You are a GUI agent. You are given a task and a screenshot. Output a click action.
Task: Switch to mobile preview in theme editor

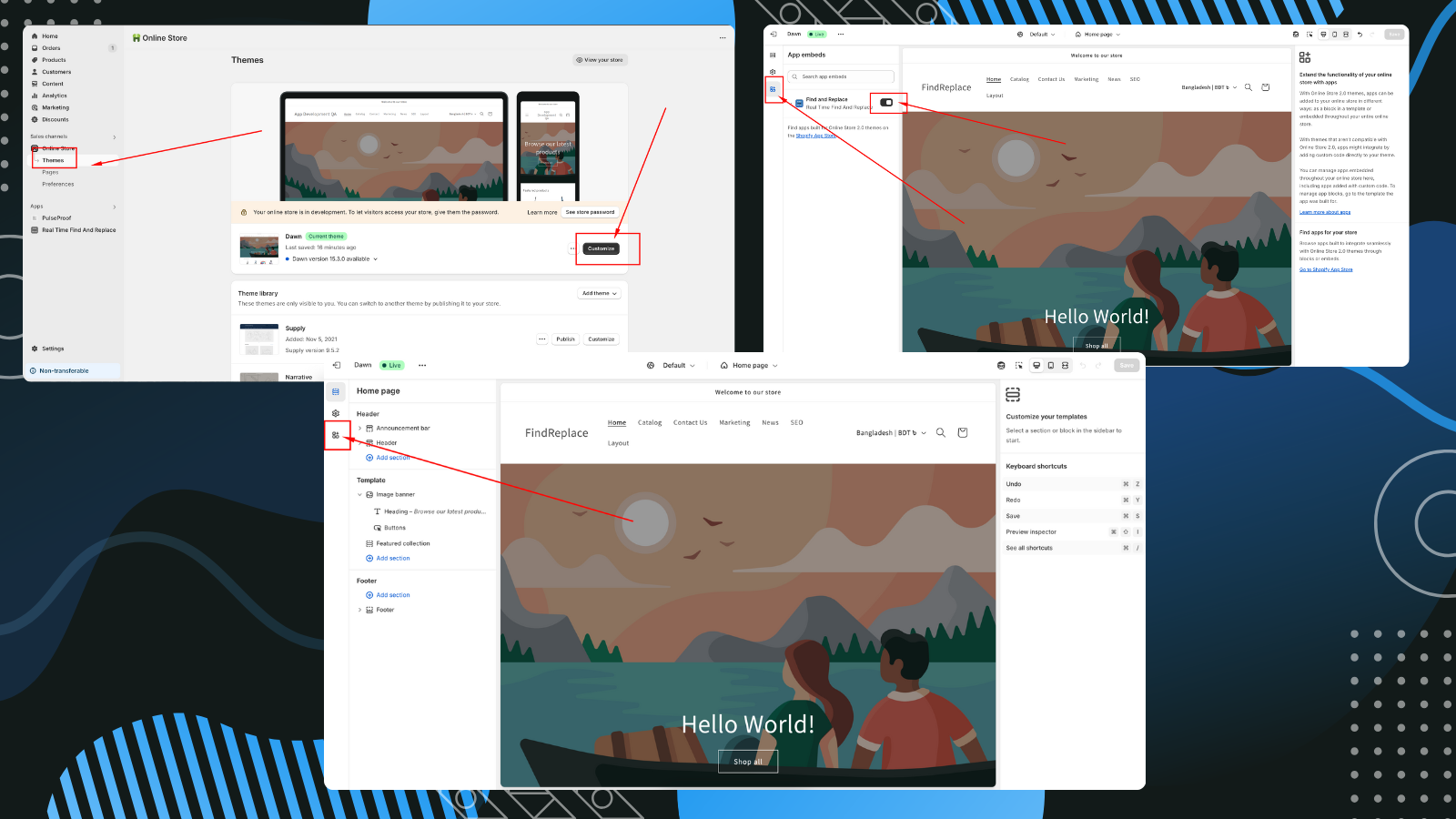point(1050,365)
